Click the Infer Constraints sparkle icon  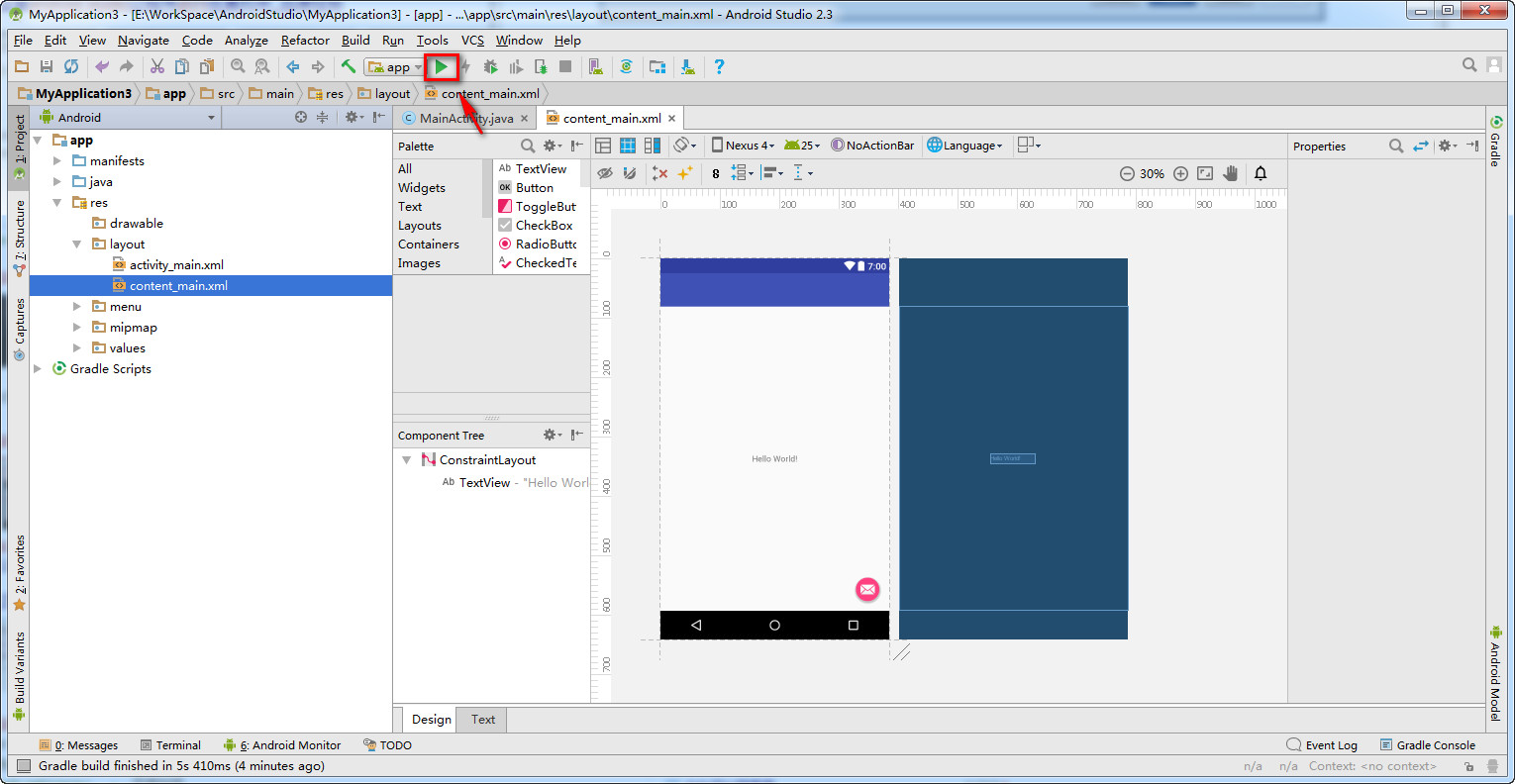tap(684, 173)
